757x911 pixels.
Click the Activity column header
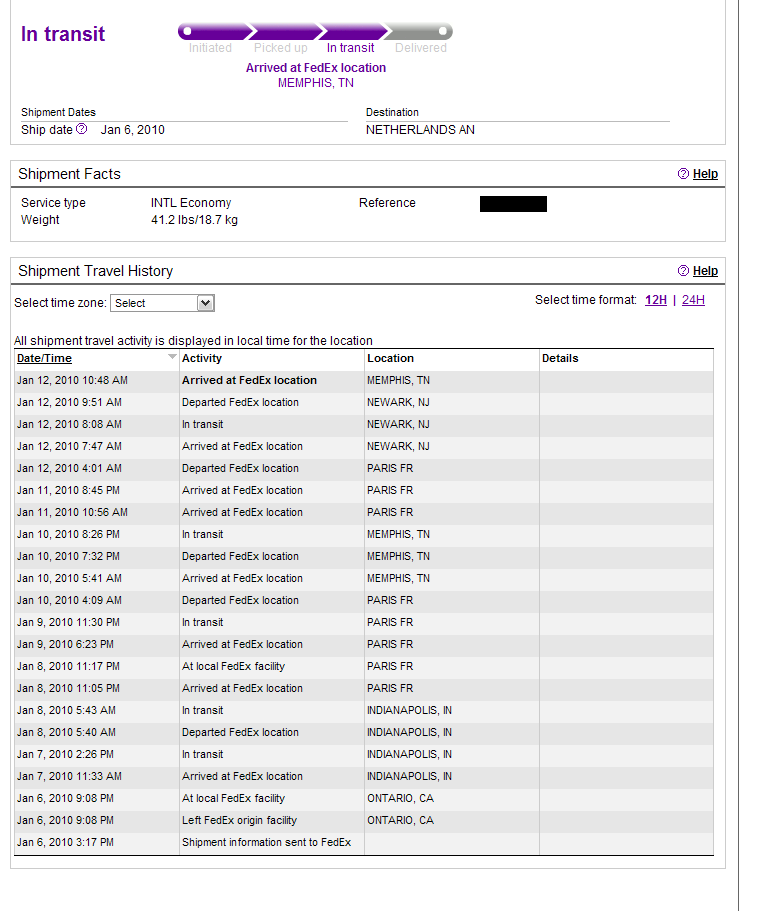click(x=202, y=358)
